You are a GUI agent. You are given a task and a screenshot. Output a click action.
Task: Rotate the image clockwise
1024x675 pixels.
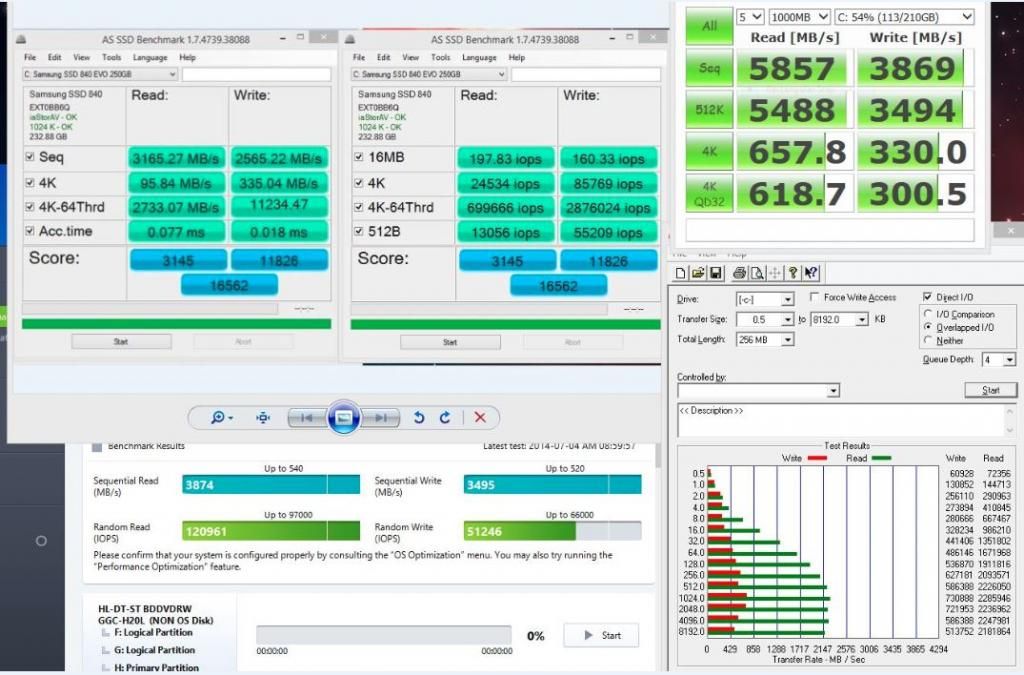[445, 417]
